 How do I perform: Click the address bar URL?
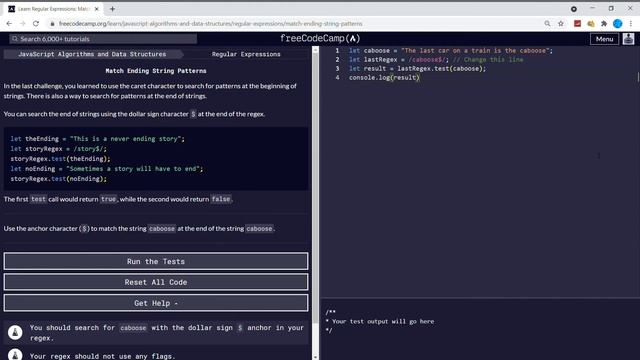point(211,24)
